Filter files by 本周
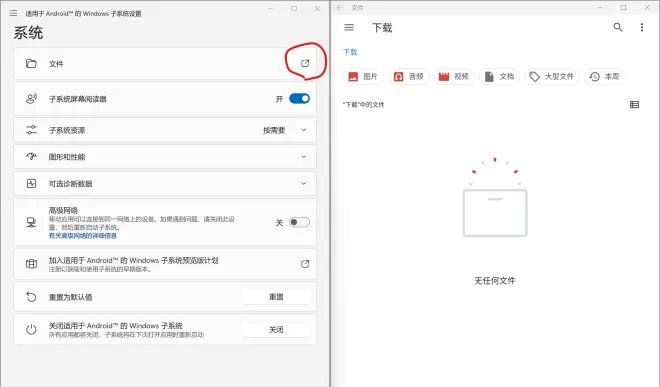Image resolution: width=660 pixels, height=387 pixels. tap(605, 77)
